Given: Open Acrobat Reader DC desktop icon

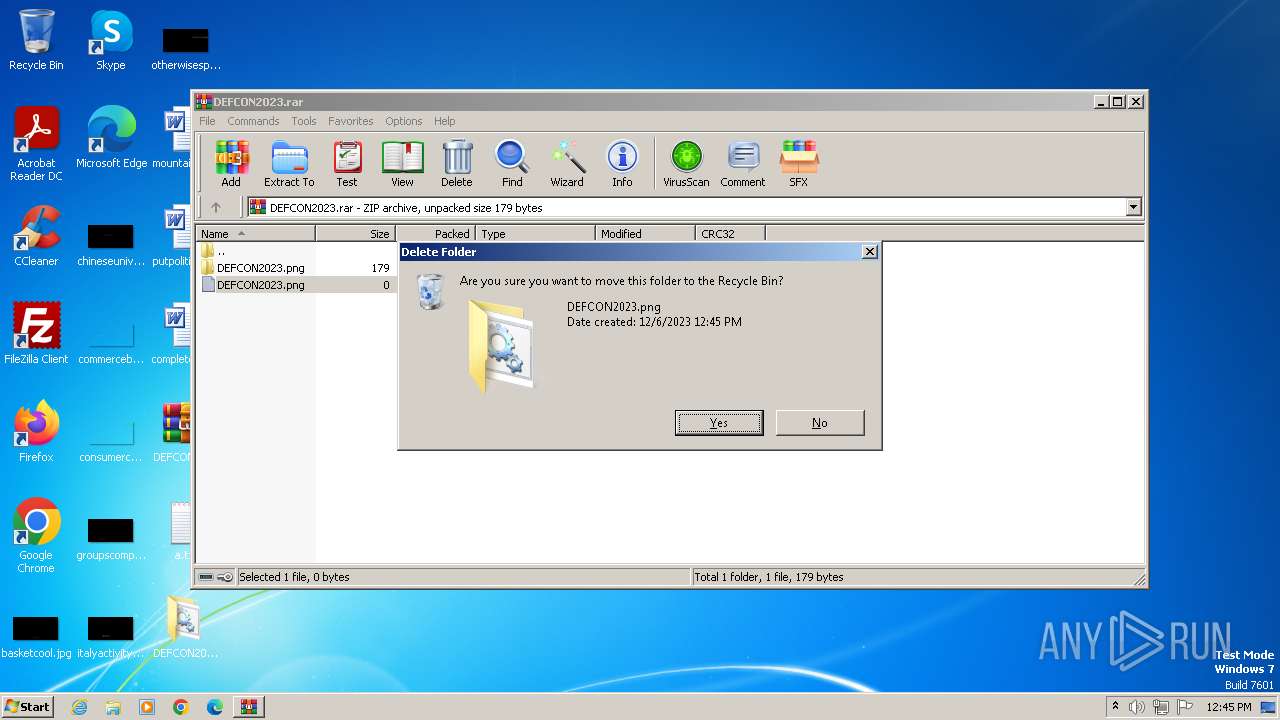Looking at the screenshot, I should (36, 144).
